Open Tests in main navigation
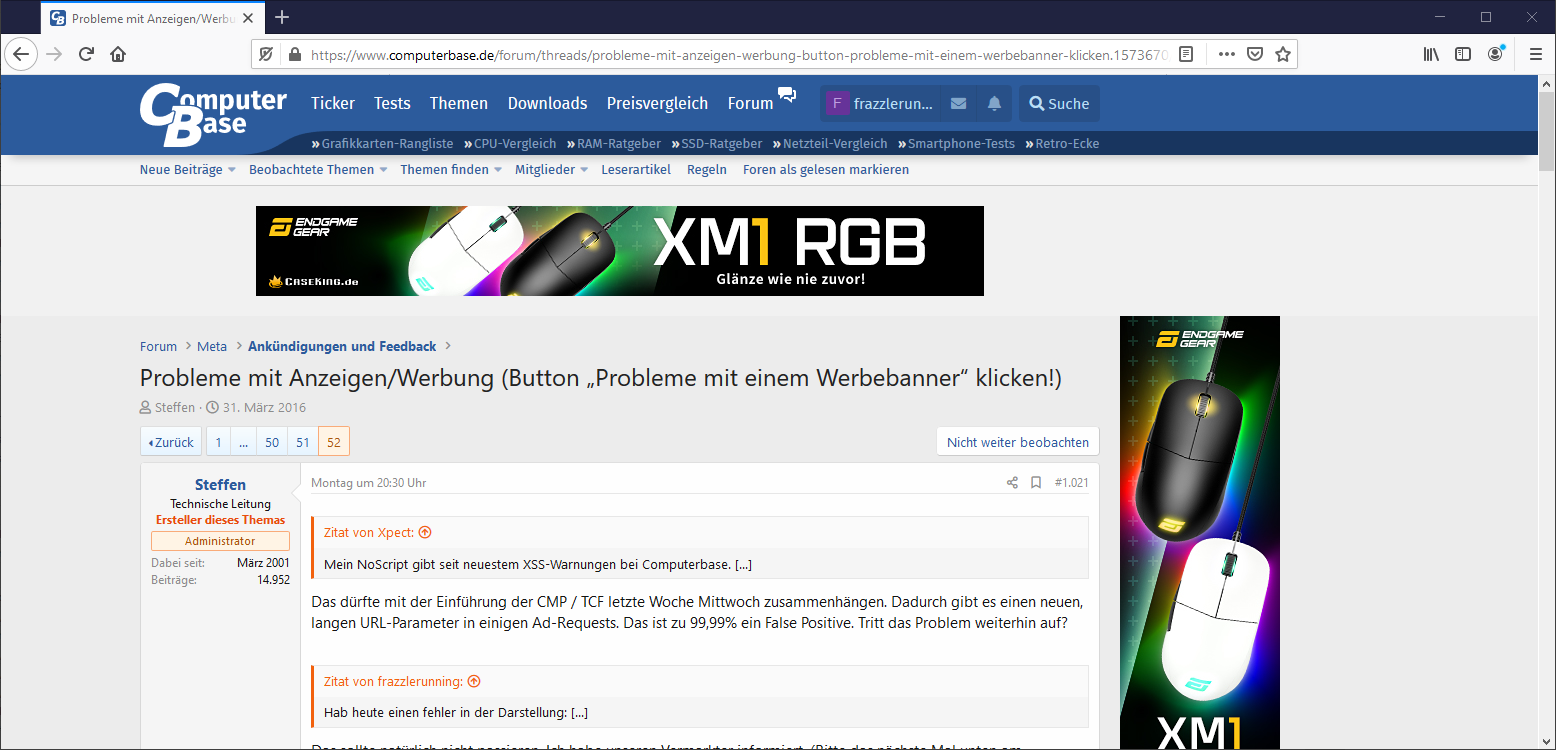 [x=392, y=103]
